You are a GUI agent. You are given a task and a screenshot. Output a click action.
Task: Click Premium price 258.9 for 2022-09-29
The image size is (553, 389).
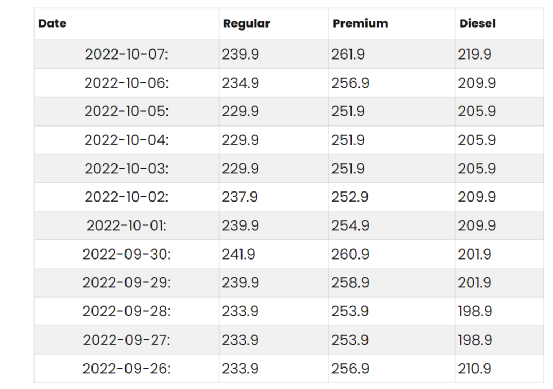pos(350,282)
